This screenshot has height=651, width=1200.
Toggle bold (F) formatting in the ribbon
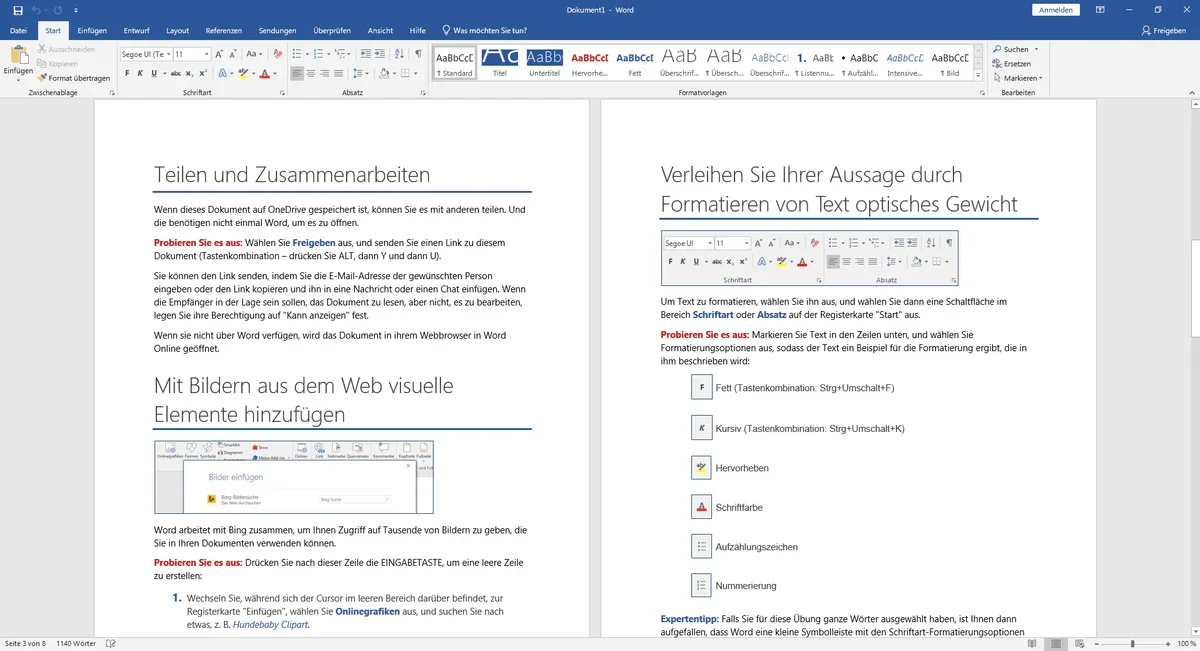click(x=127, y=73)
